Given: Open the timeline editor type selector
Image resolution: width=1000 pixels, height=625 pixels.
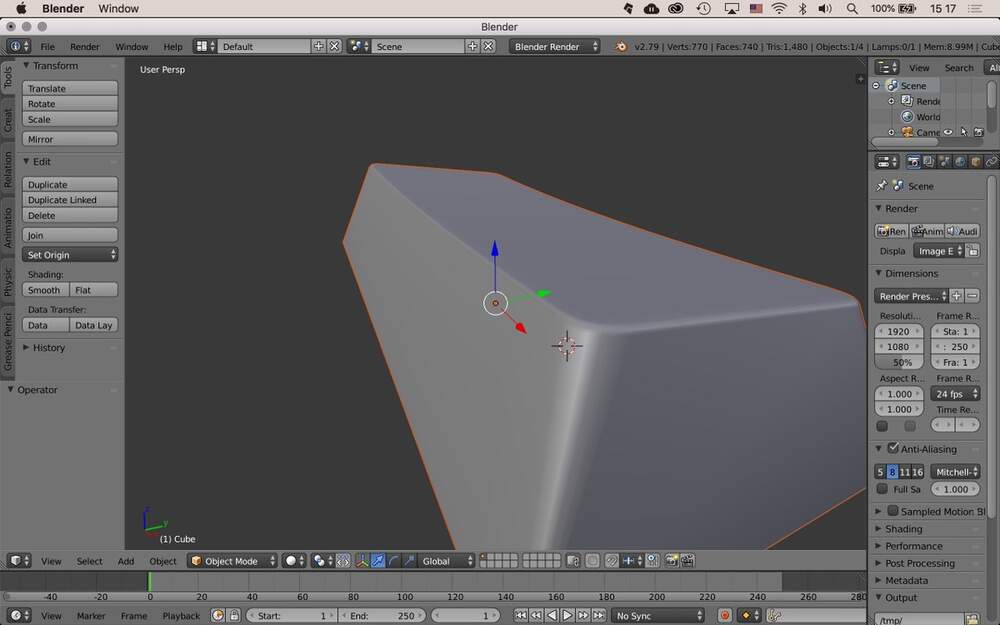Looking at the screenshot, I should click(19, 615).
